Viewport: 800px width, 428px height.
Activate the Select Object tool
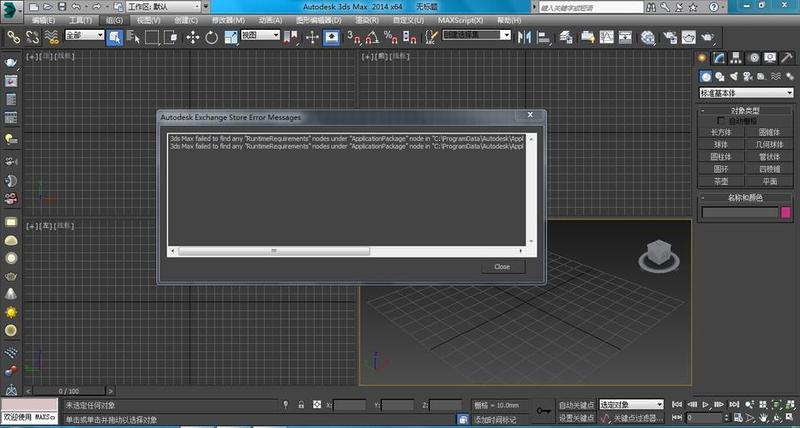click(115, 37)
